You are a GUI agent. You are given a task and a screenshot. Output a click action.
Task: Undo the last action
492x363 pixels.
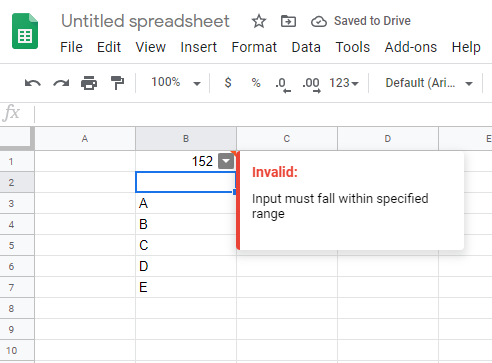(x=33, y=83)
